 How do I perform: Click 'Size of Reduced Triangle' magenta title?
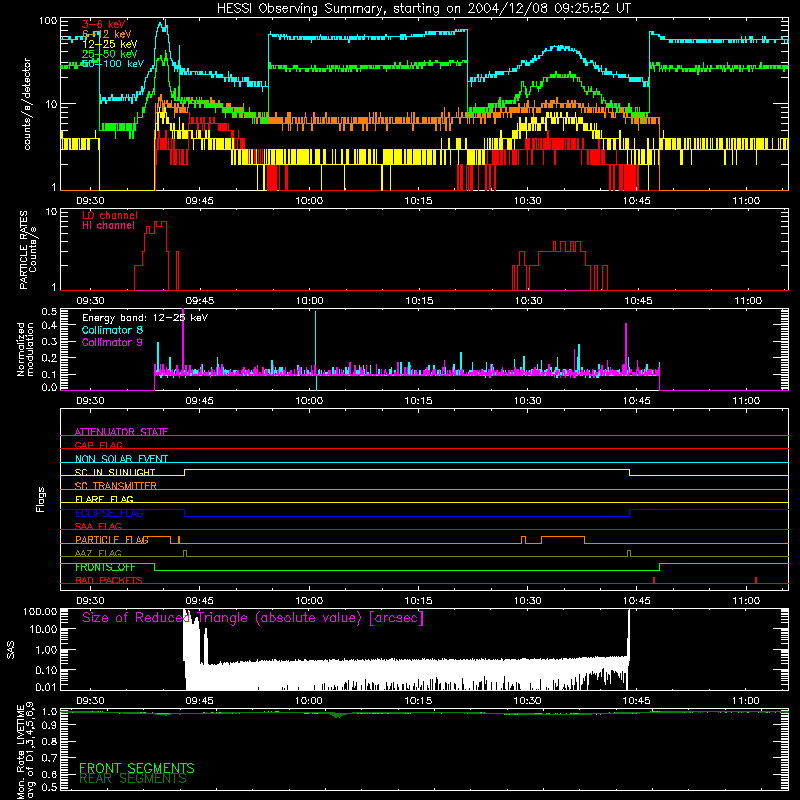tap(253, 618)
